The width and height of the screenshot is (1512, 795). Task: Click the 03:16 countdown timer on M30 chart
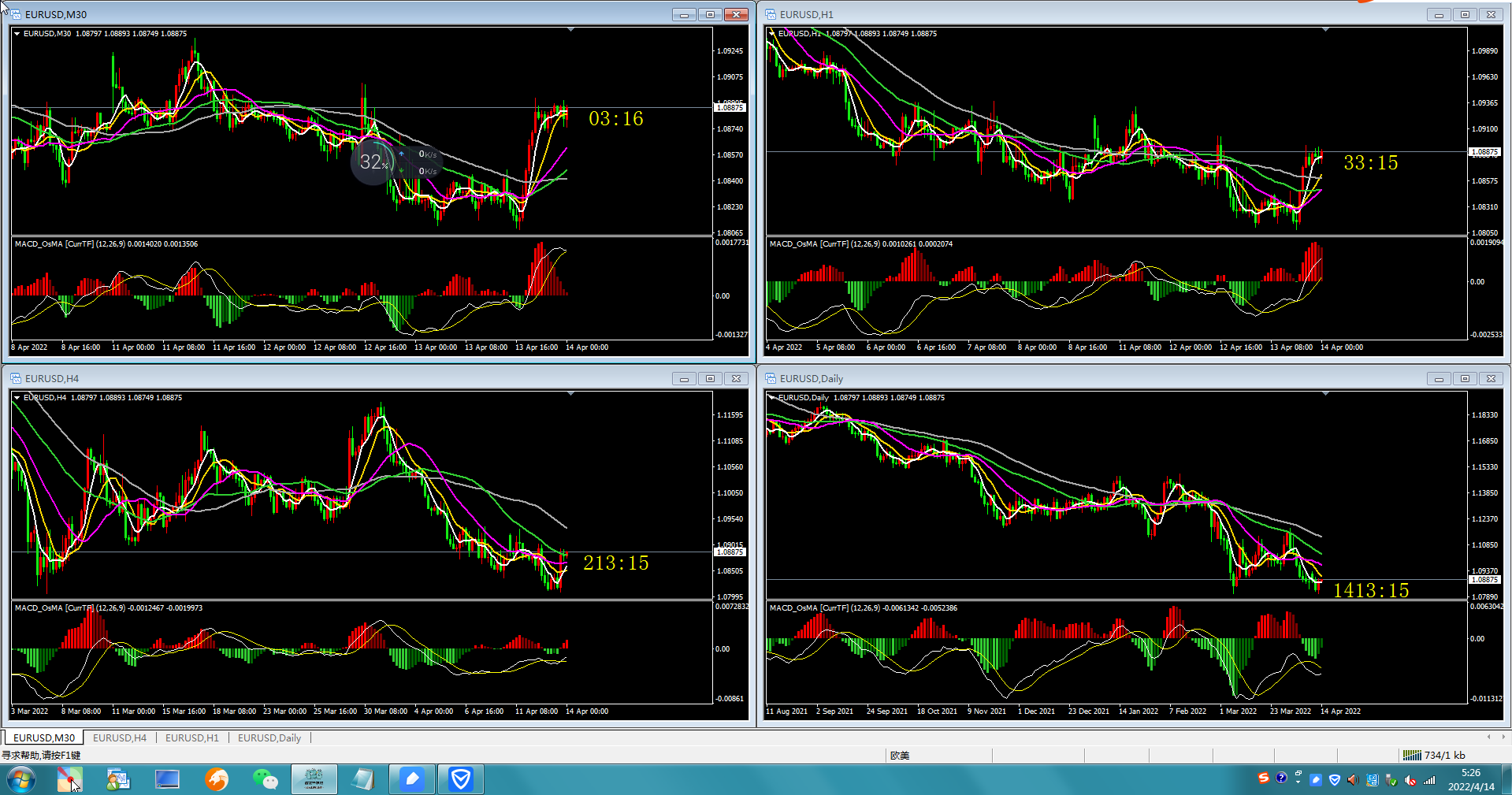click(x=616, y=119)
